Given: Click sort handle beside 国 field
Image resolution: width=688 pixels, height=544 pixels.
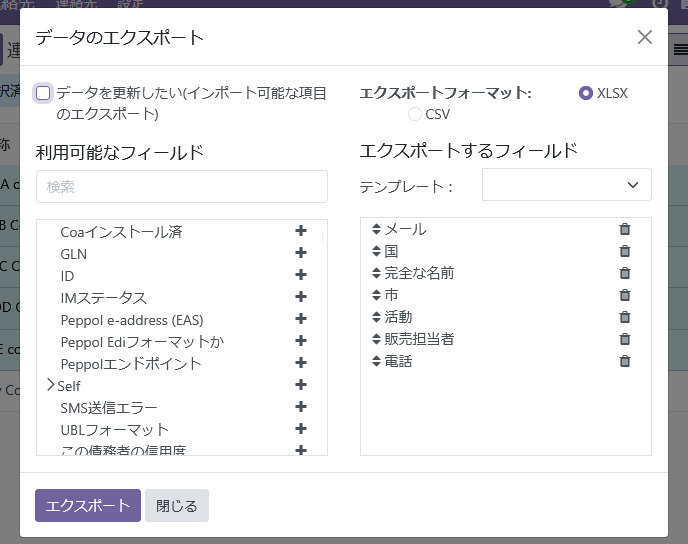Looking at the screenshot, I should pos(376,252).
